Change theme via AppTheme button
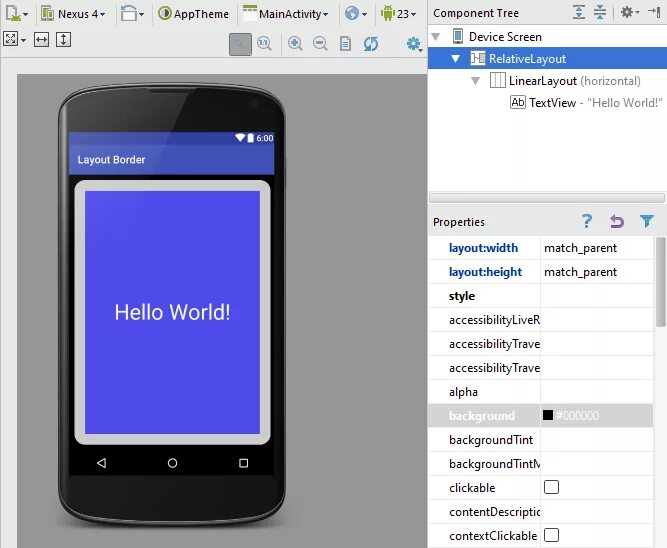 tap(193, 14)
